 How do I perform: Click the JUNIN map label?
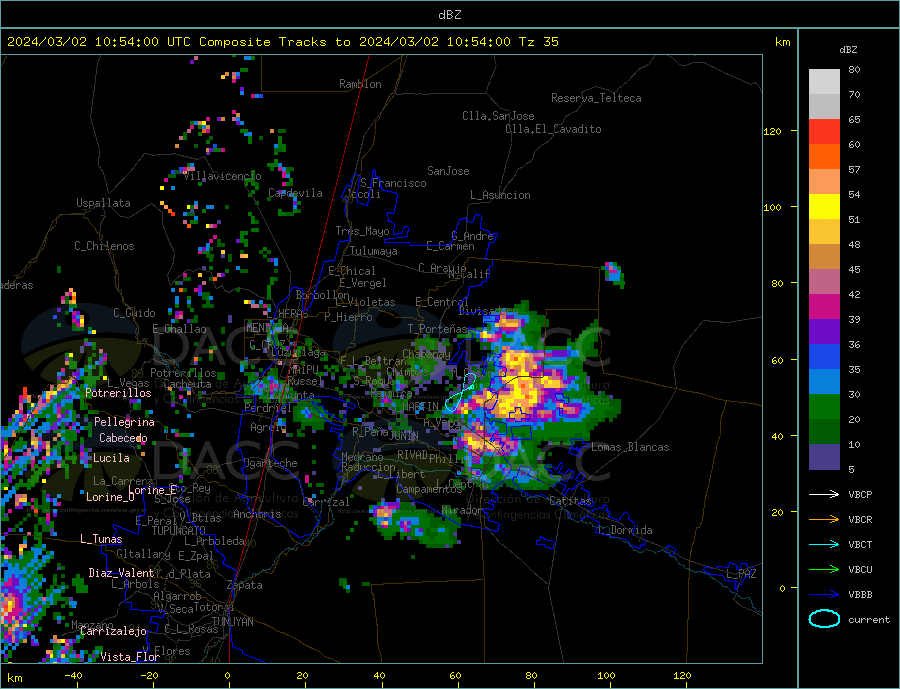(404, 436)
